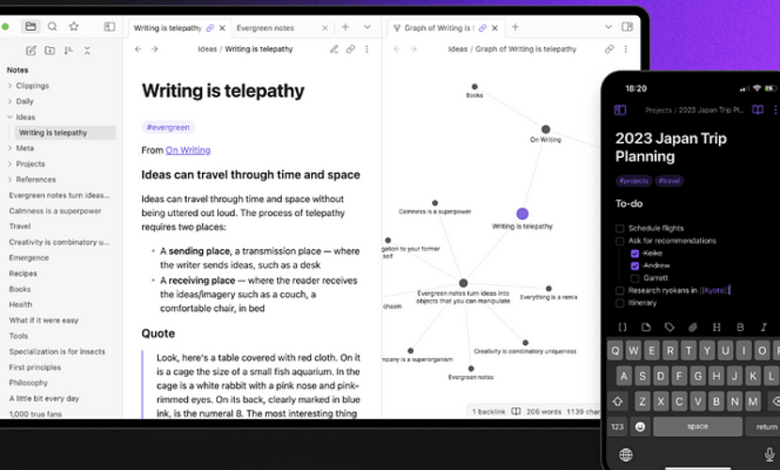
Task: Check the Research ryokans checkbox
Action: click(x=619, y=290)
